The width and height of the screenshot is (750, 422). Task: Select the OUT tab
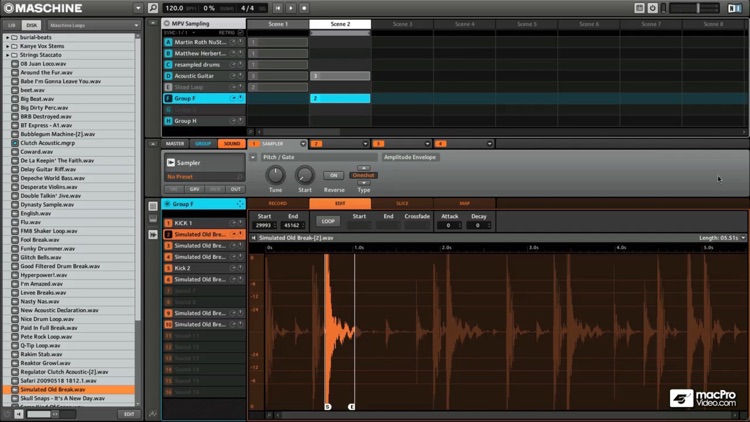tap(235, 189)
